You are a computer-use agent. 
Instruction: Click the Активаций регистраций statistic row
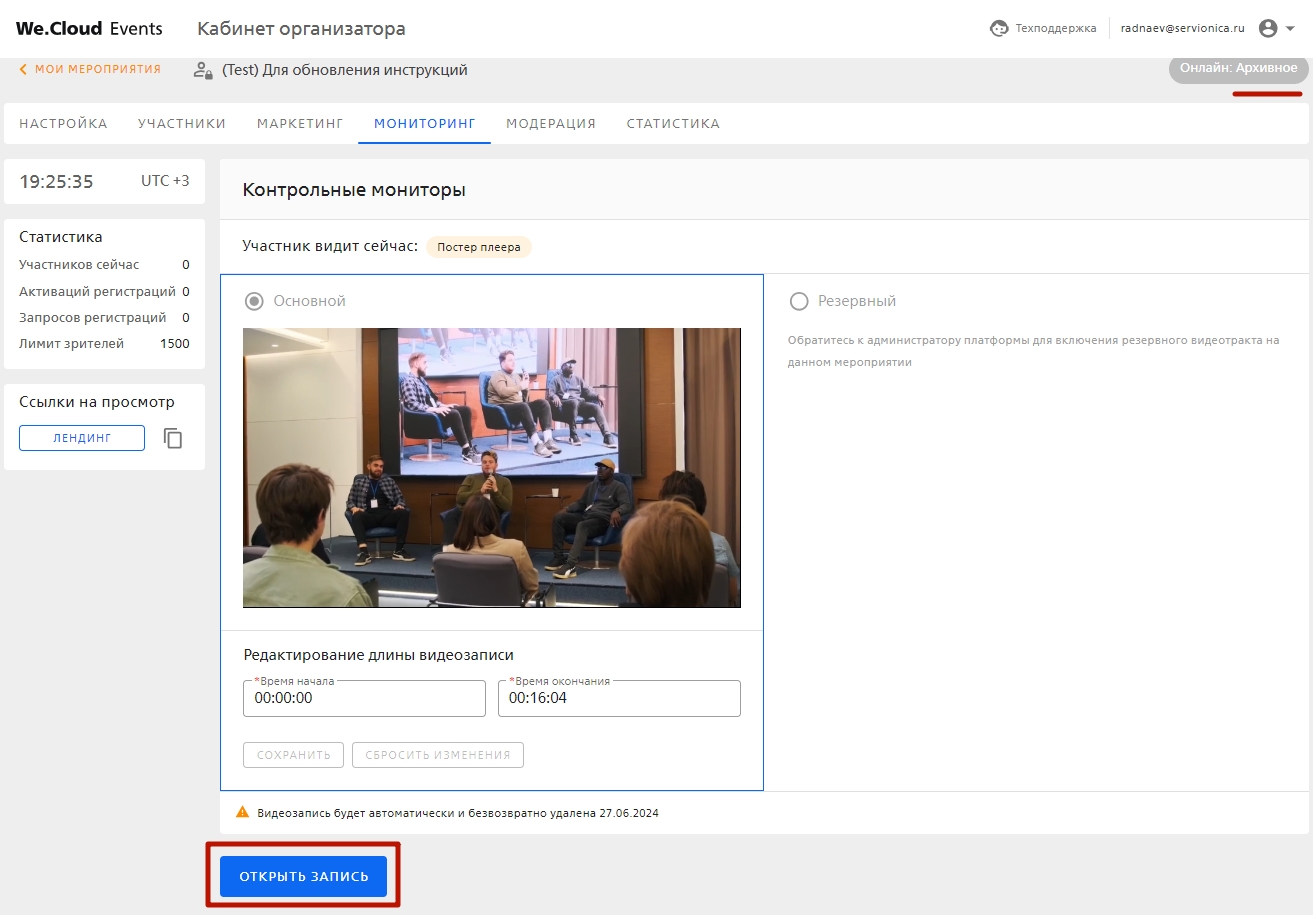[104, 291]
